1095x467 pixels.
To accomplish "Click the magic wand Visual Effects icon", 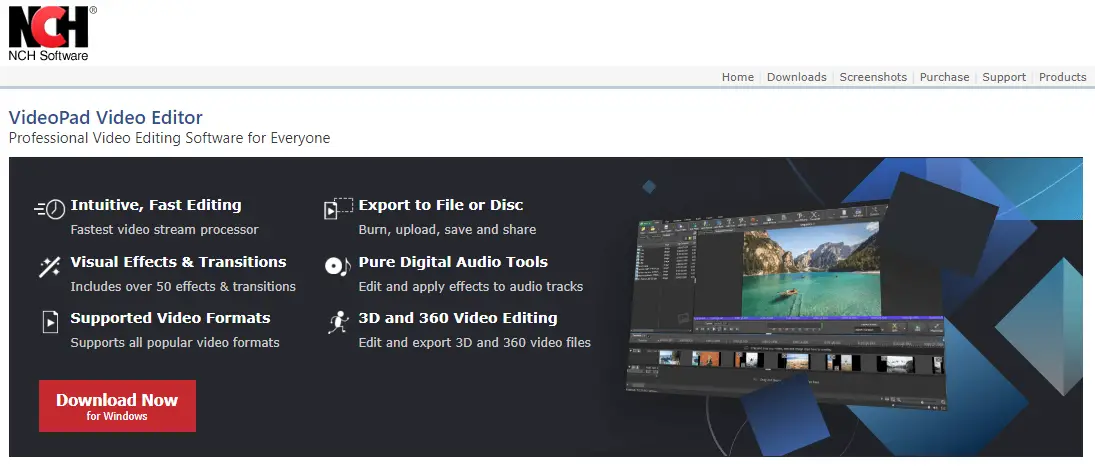I will pyautogui.click(x=49, y=267).
